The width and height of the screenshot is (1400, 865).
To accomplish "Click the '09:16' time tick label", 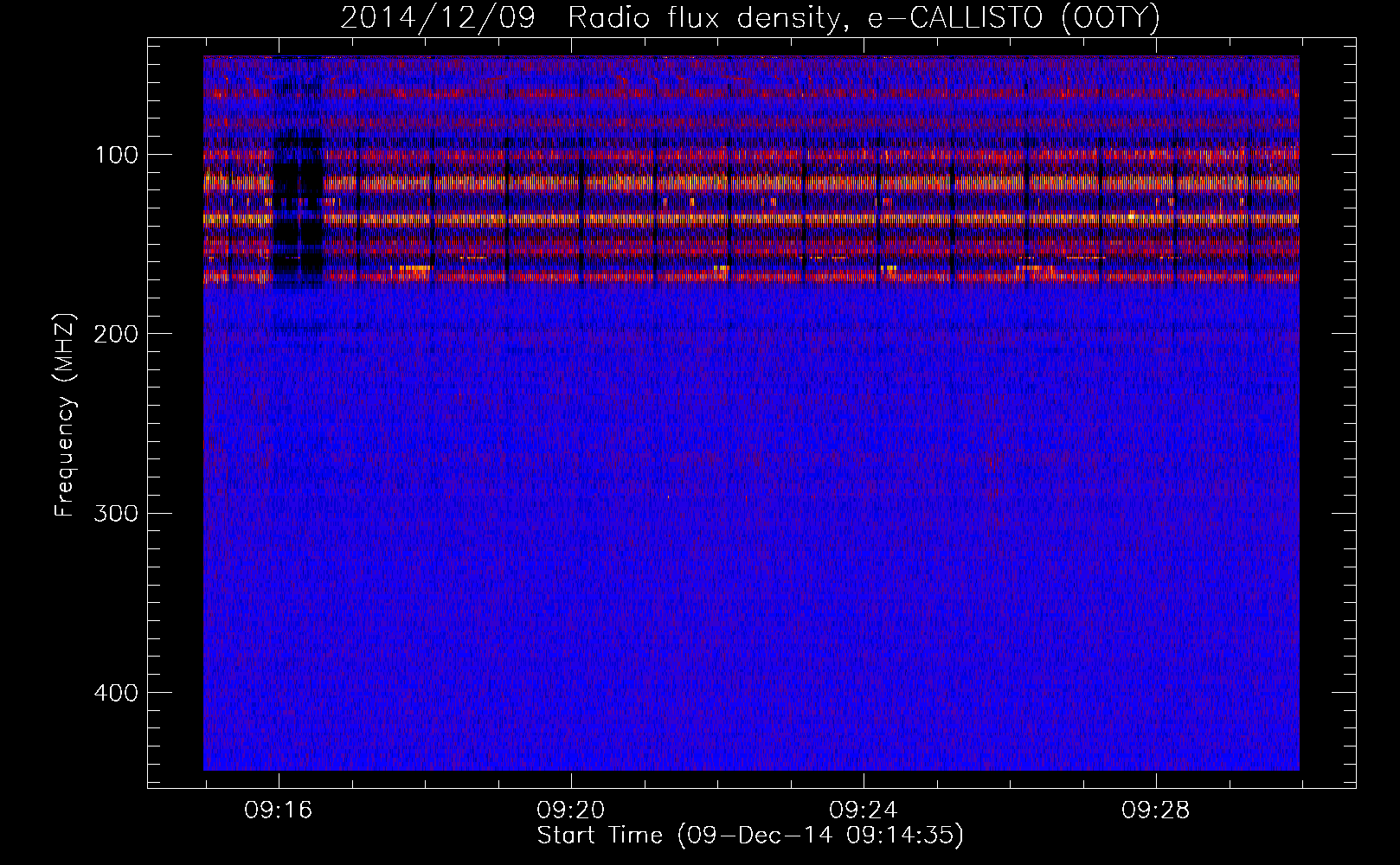I will pos(279,811).
